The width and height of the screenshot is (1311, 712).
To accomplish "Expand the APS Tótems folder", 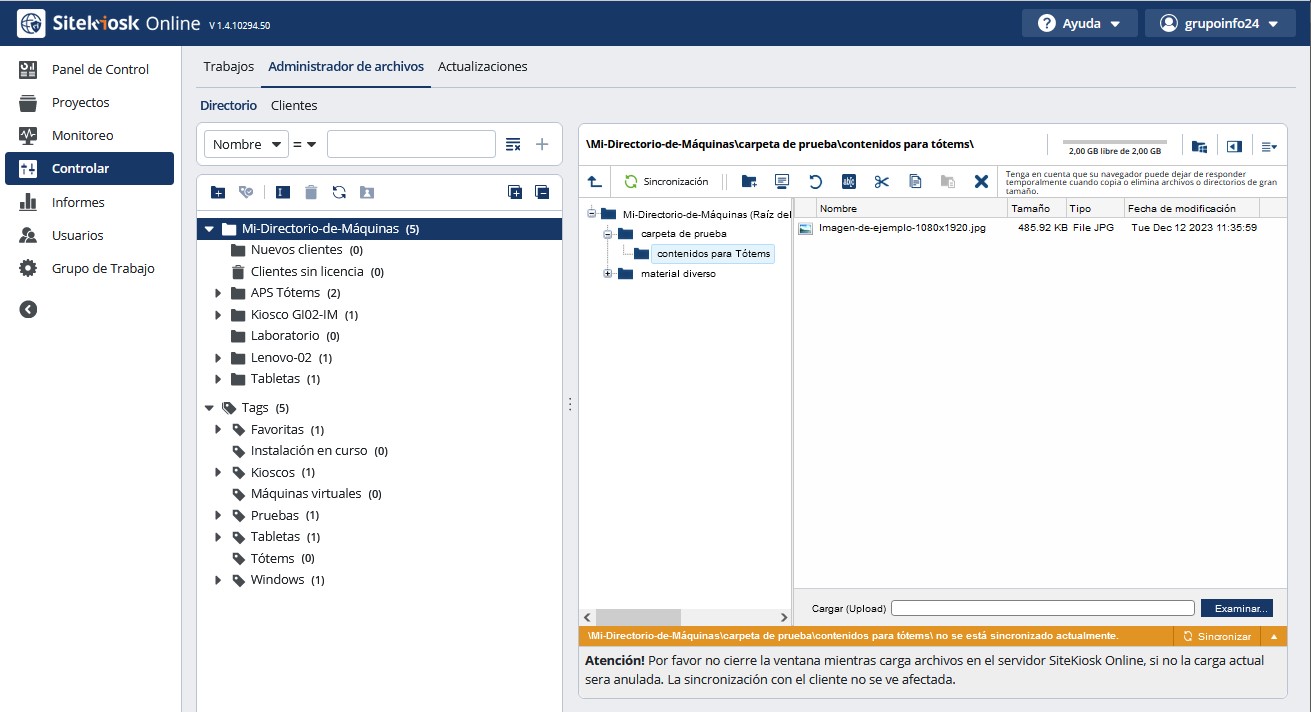I will pyautogui.click(x=219, y=293).
